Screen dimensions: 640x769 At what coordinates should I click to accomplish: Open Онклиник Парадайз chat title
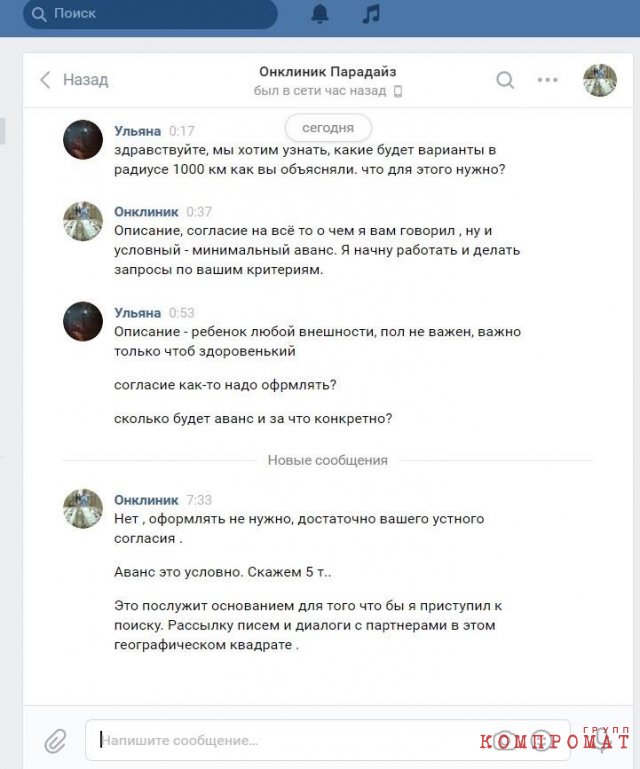click(x=328, y=72)
